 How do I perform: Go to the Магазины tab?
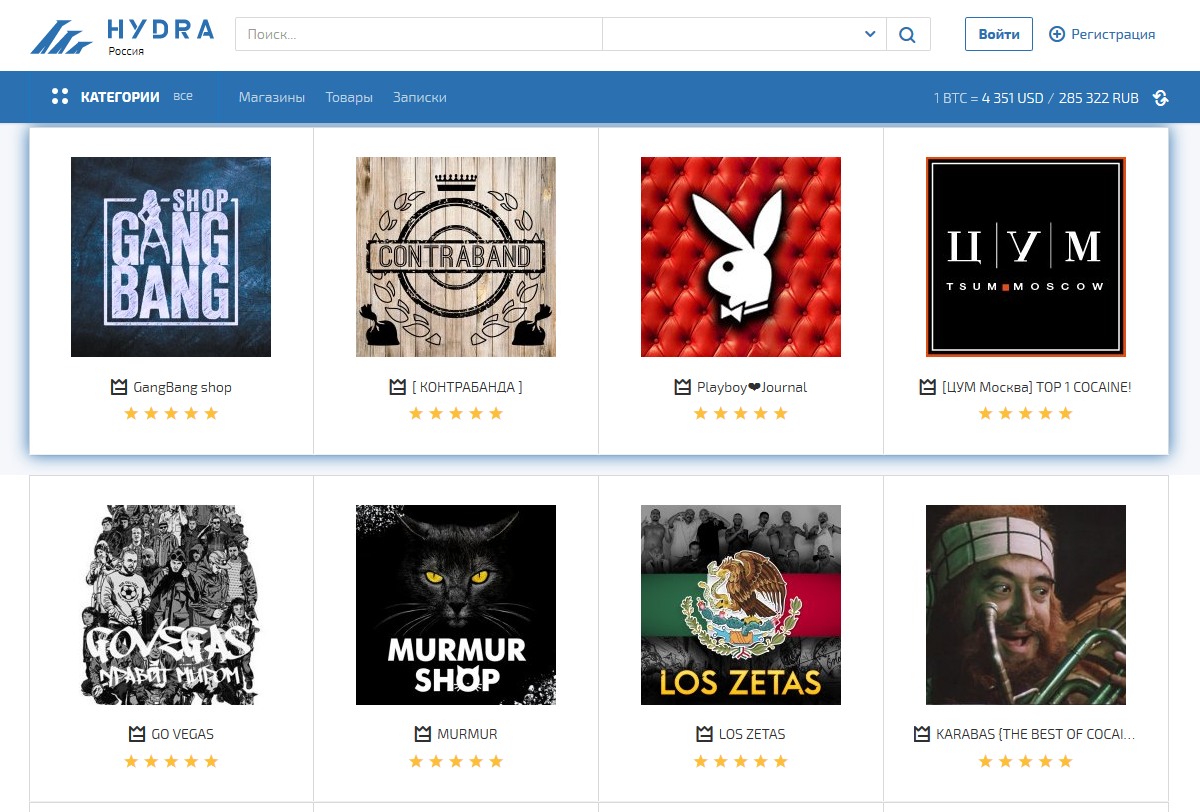coord(272,97)
